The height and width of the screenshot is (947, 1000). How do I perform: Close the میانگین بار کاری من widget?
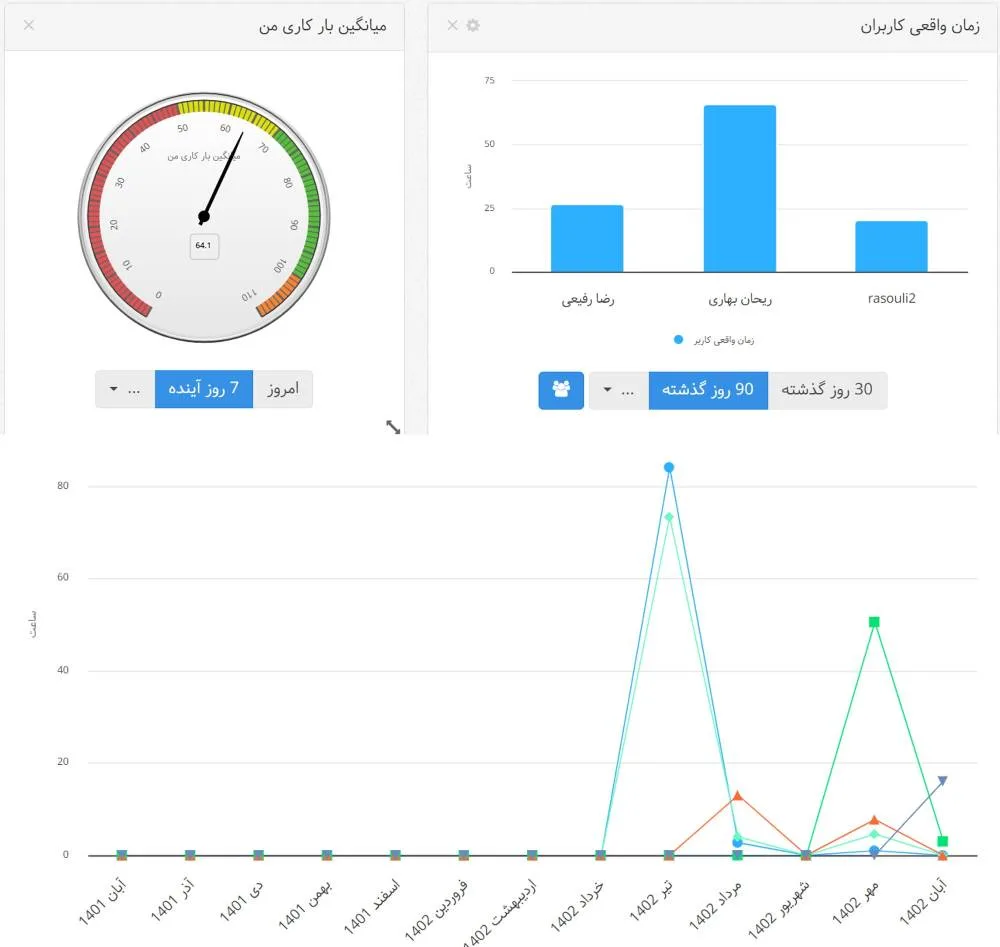(28, 25)
